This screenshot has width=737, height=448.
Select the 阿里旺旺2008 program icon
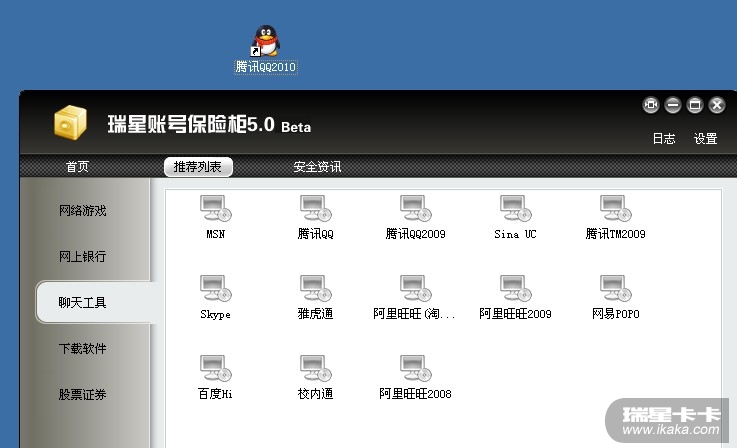click(x=416, y=368)
